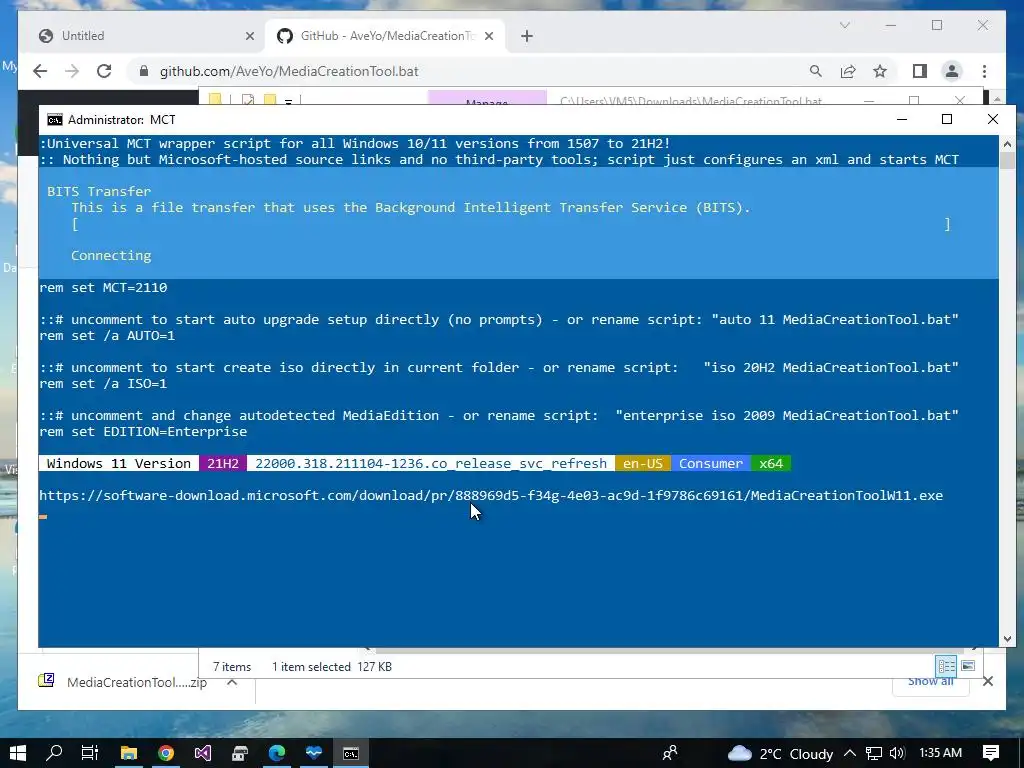This screenshot has height=768, width=1024.
Task: Open volume control tray icon
Action: click(897, 753)
